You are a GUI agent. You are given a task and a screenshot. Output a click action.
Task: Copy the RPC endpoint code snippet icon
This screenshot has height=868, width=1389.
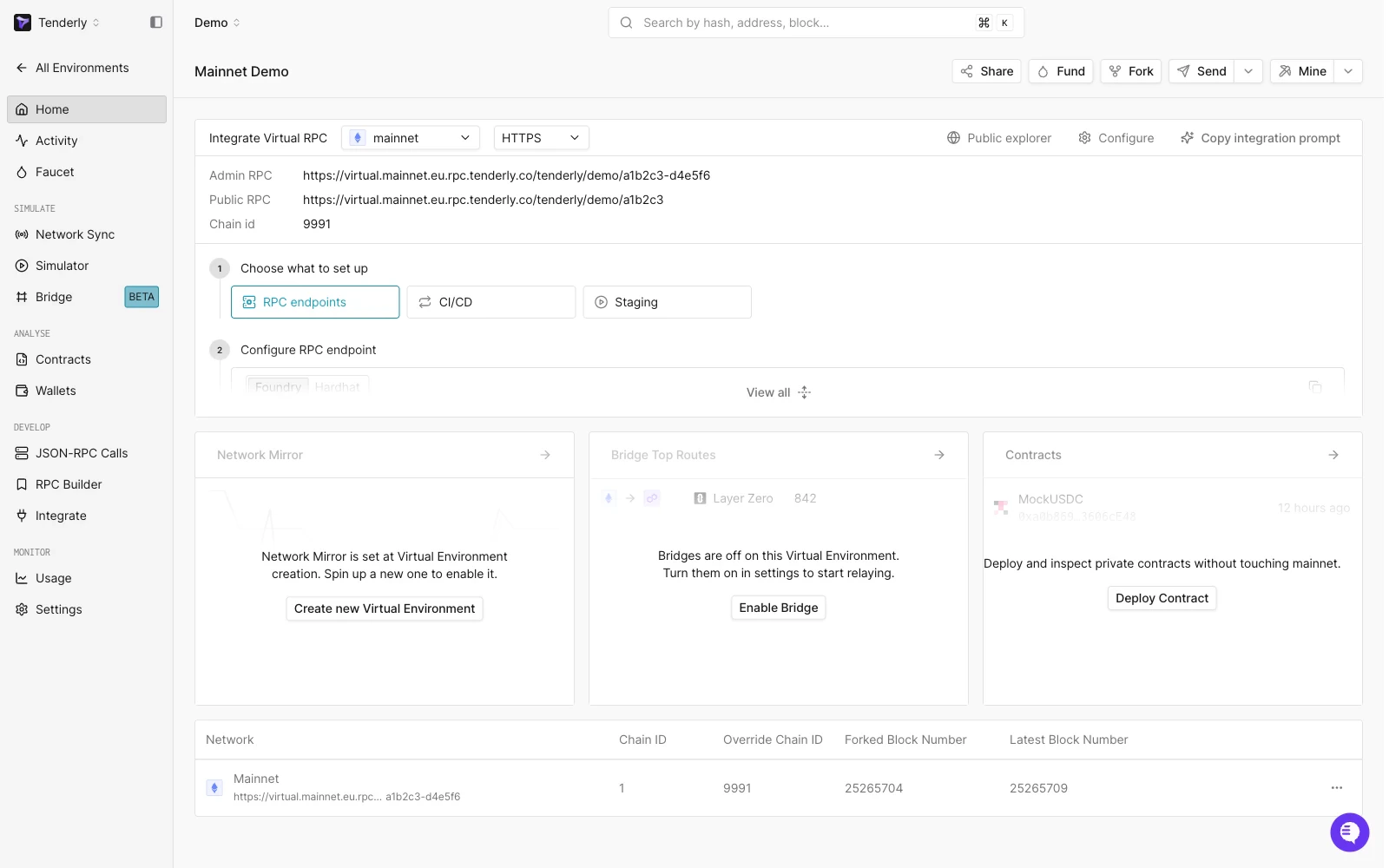click(1315, 386)
